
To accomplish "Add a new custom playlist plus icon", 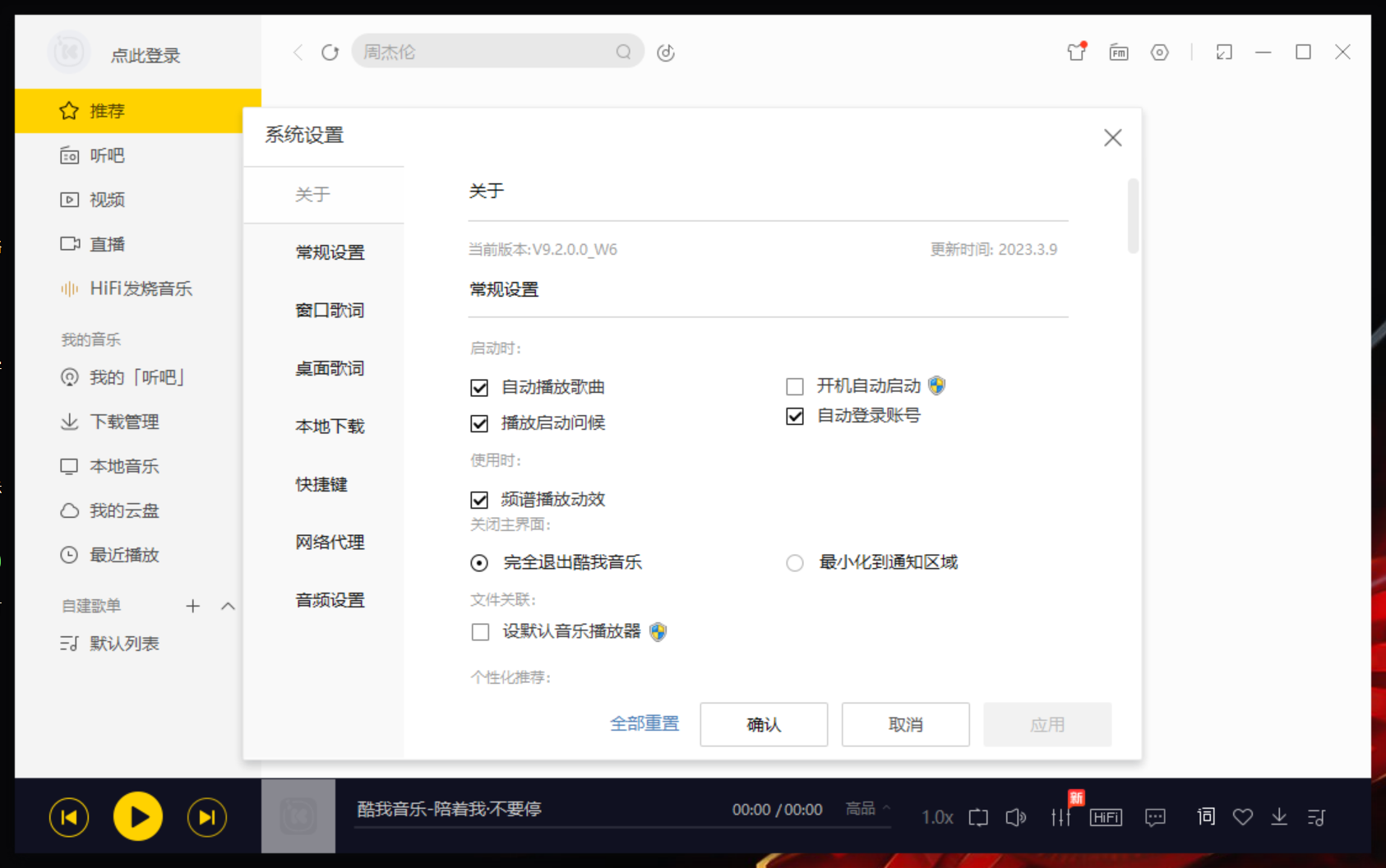I will [x=192, y=606].
